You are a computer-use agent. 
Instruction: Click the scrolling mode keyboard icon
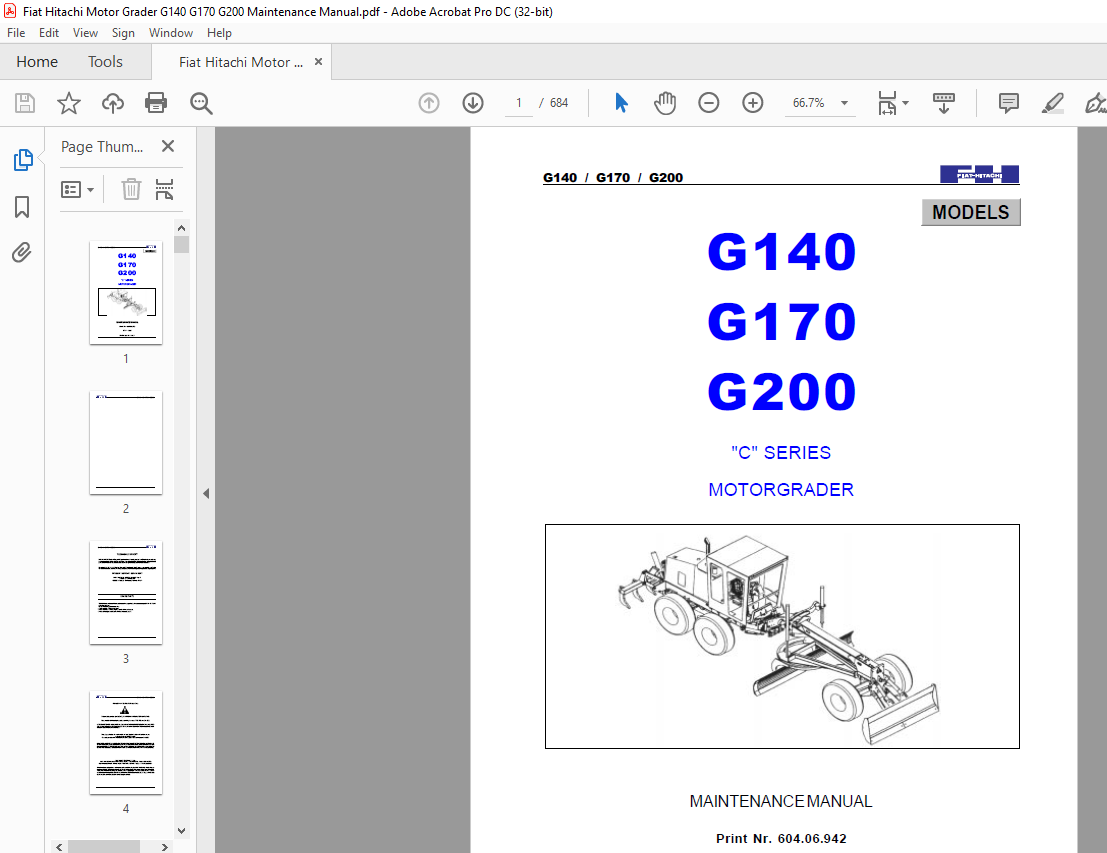pos(943,103)
